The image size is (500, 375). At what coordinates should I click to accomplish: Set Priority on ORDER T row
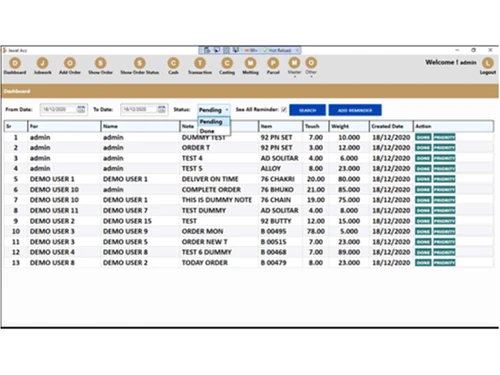point(444,148)
